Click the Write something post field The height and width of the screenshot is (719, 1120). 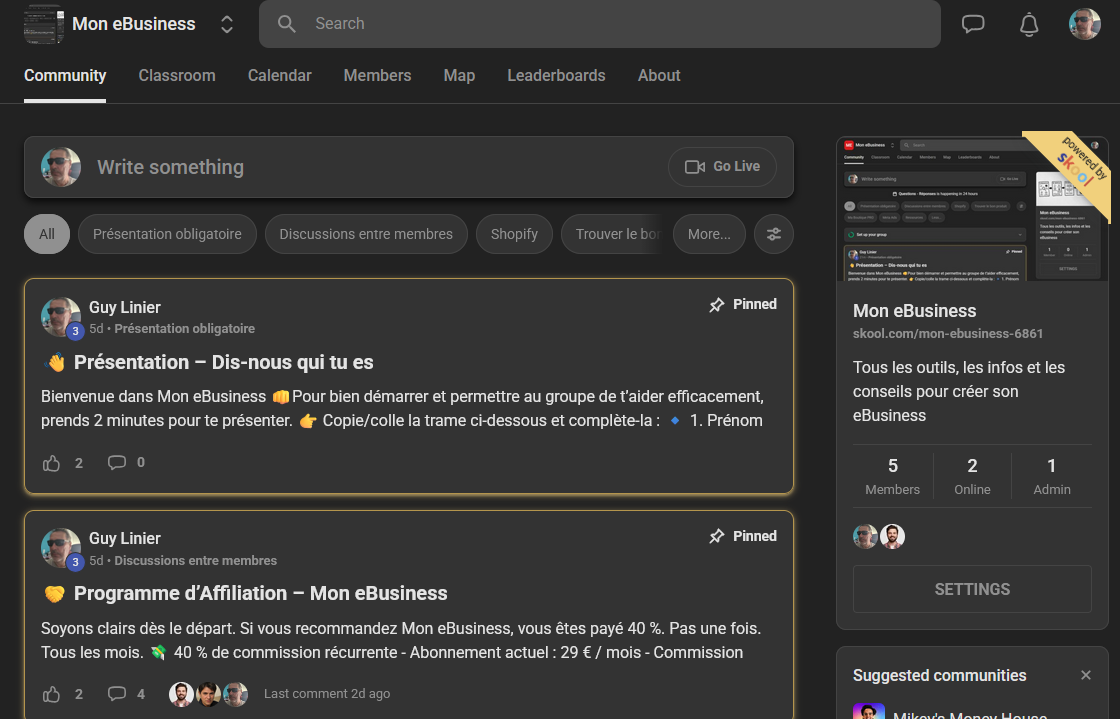pos(370,167)
